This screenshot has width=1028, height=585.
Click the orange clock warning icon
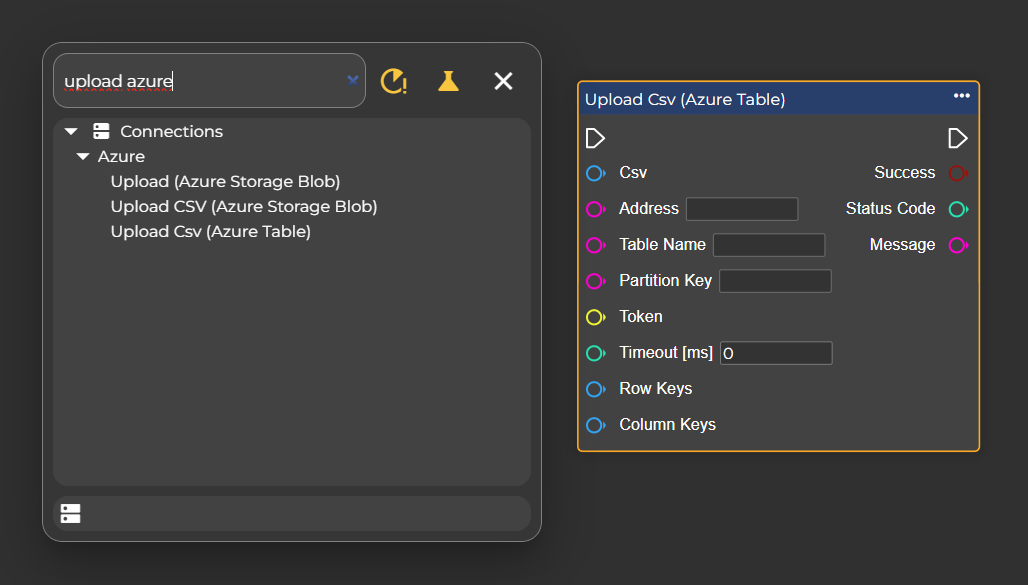pos(394,81)
